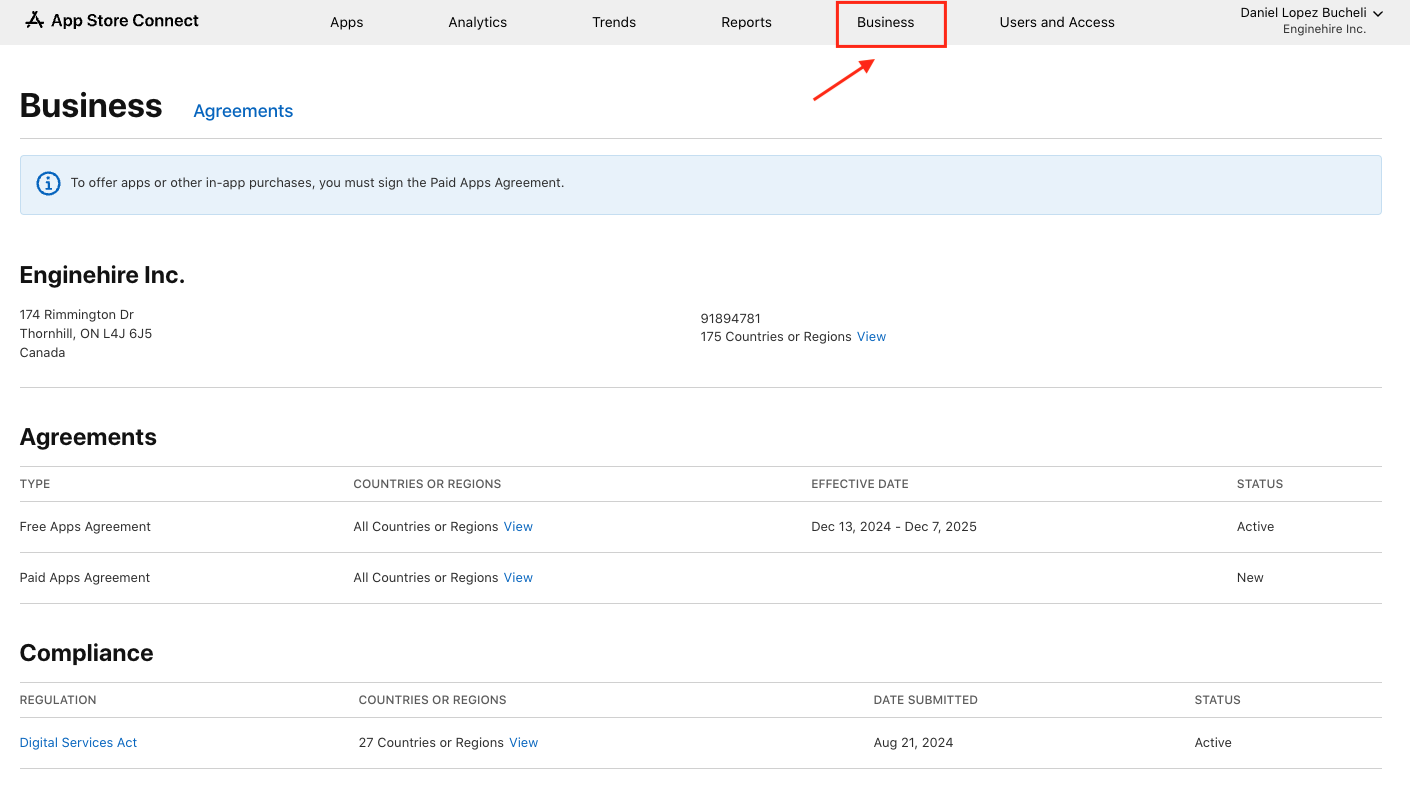Image resolution: width=1410 pixels, height=807 pixels.
Task: Click the Paid Apps Agreement row
Action: pyautogui.click(x=85, y=577)
